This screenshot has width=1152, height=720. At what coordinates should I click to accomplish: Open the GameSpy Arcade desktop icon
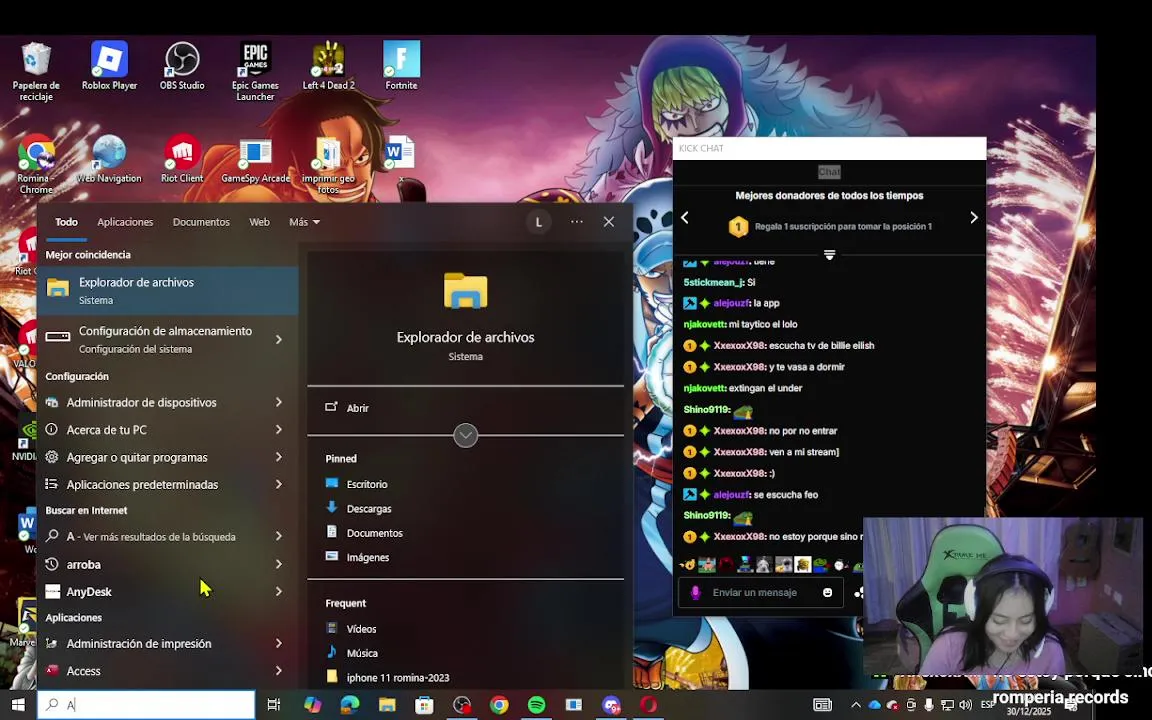255,159
